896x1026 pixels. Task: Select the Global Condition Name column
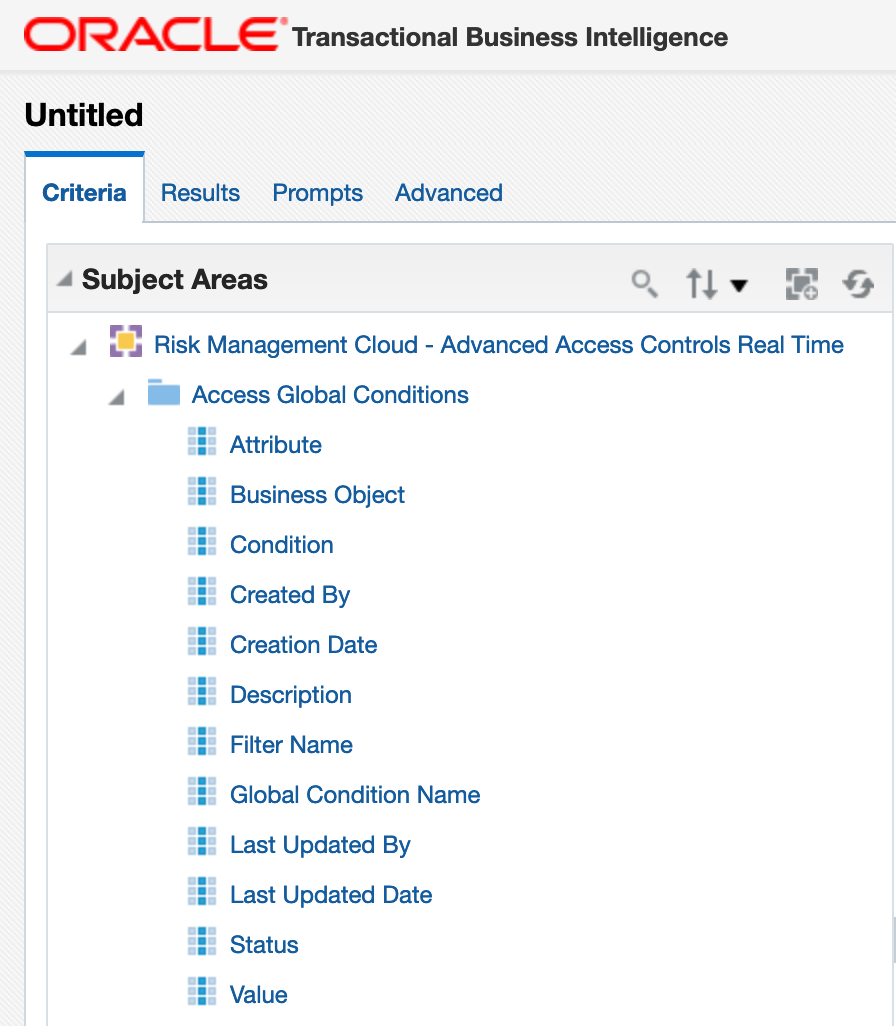(355, 795)
